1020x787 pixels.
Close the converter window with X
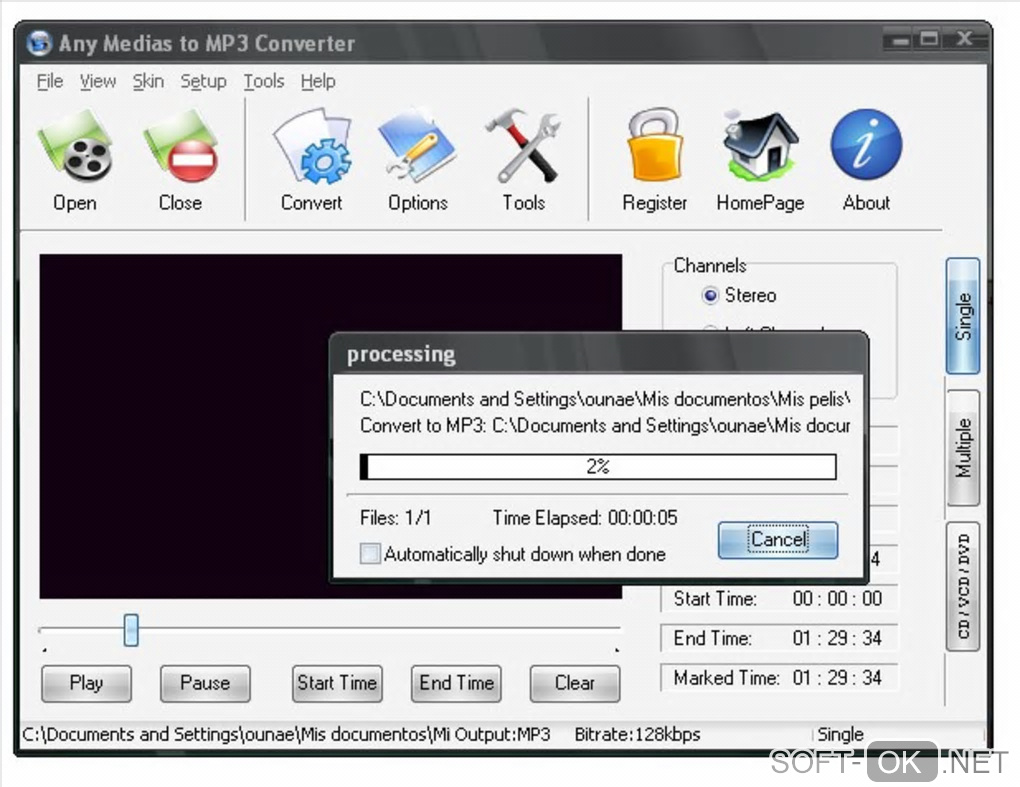[964, 40]
